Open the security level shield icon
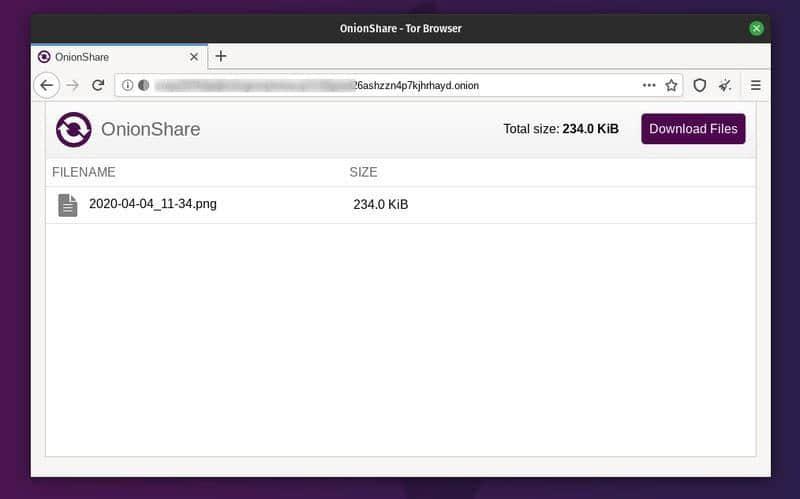The image size is (800, 499). point(700,86)
